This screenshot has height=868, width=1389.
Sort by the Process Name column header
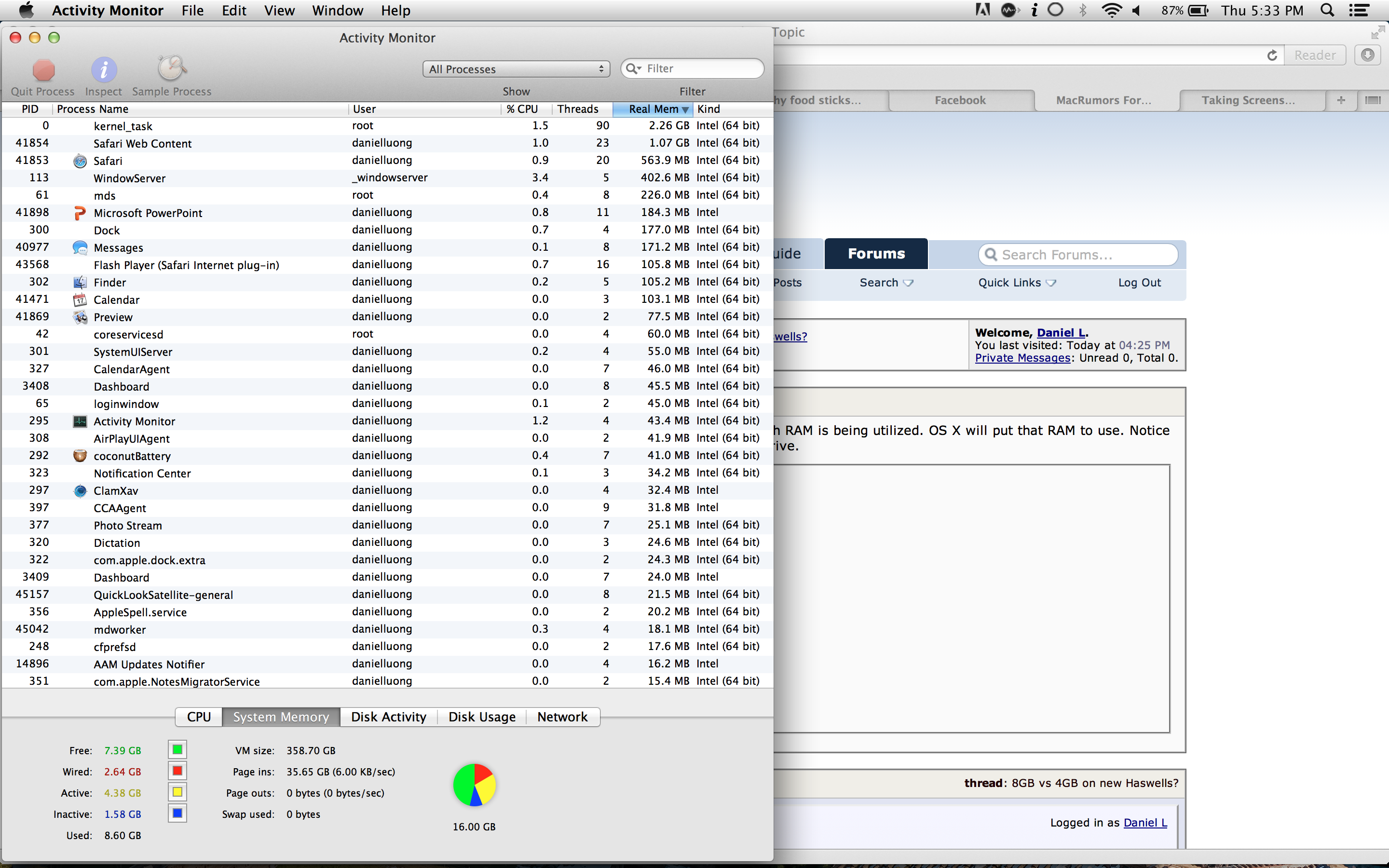200,109
